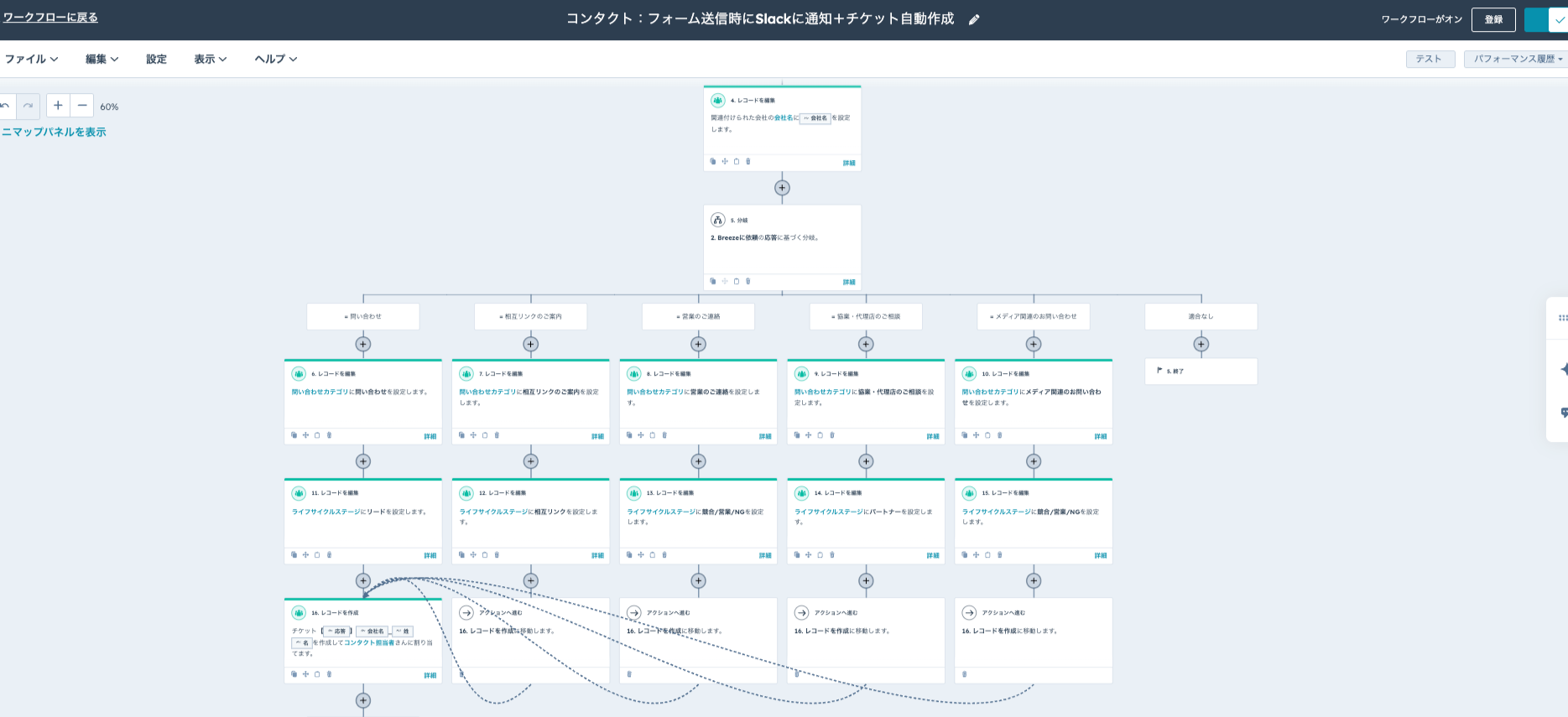Click the move icon on action 11
The image size is (1568, 717).
click(305, 555)
